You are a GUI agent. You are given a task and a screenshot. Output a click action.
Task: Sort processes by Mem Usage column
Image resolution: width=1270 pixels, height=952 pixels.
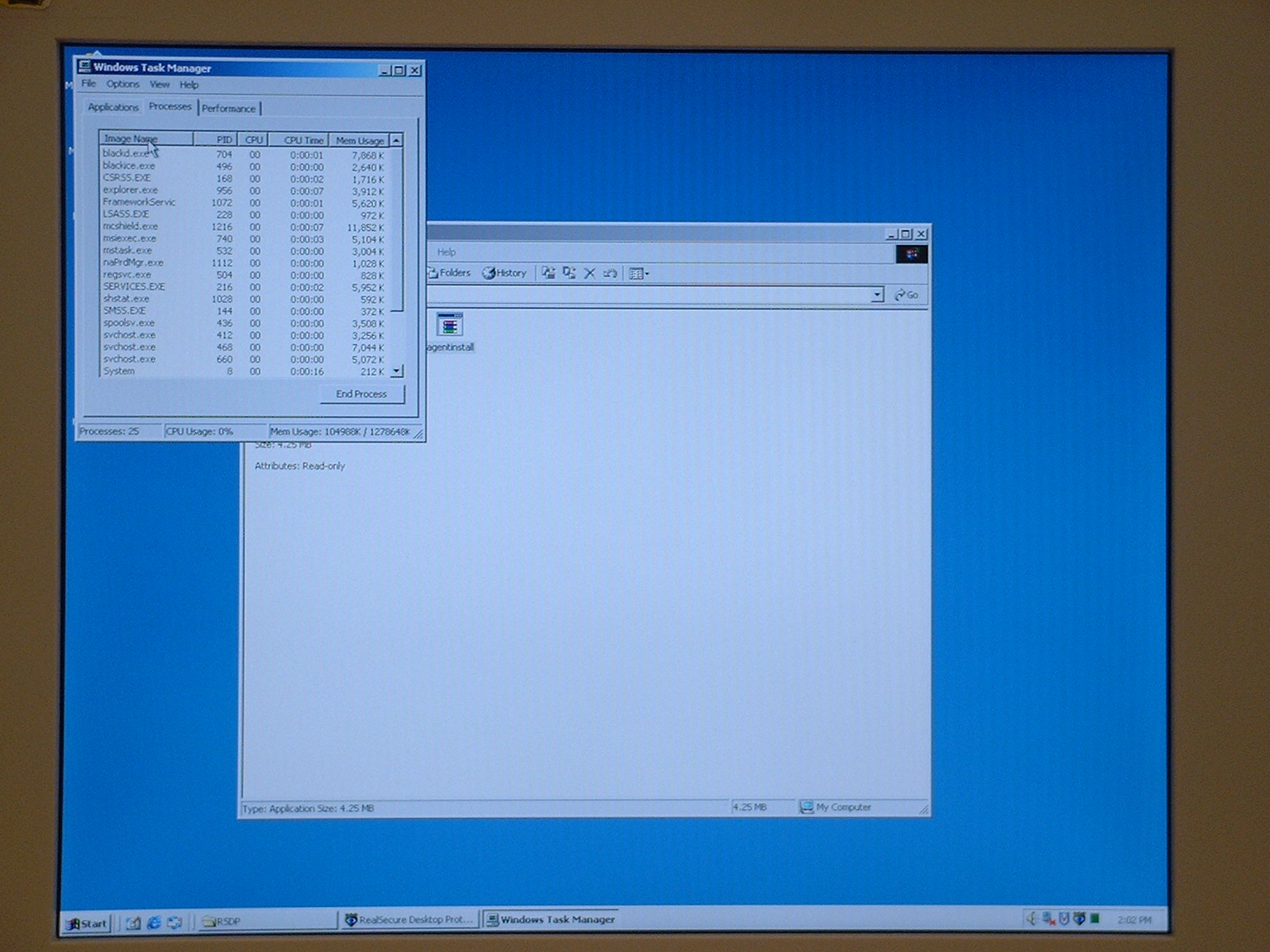click(x=359, y=140)
